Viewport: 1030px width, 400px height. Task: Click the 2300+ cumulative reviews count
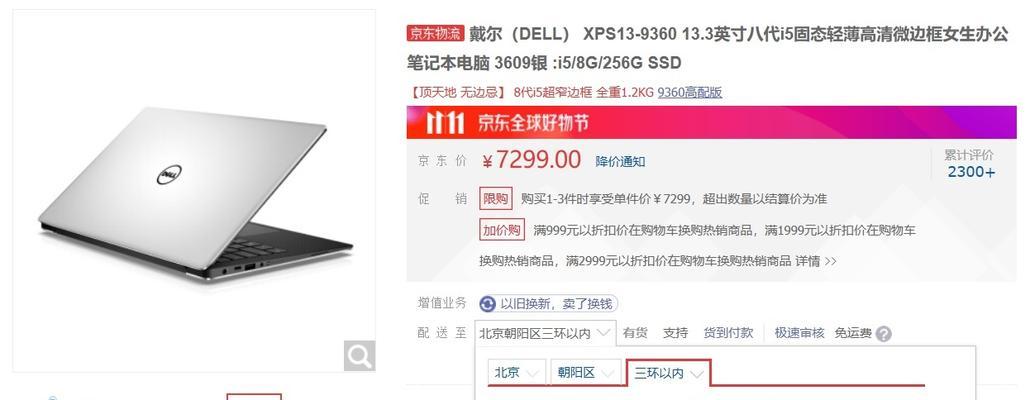click(x=971, y=172)
